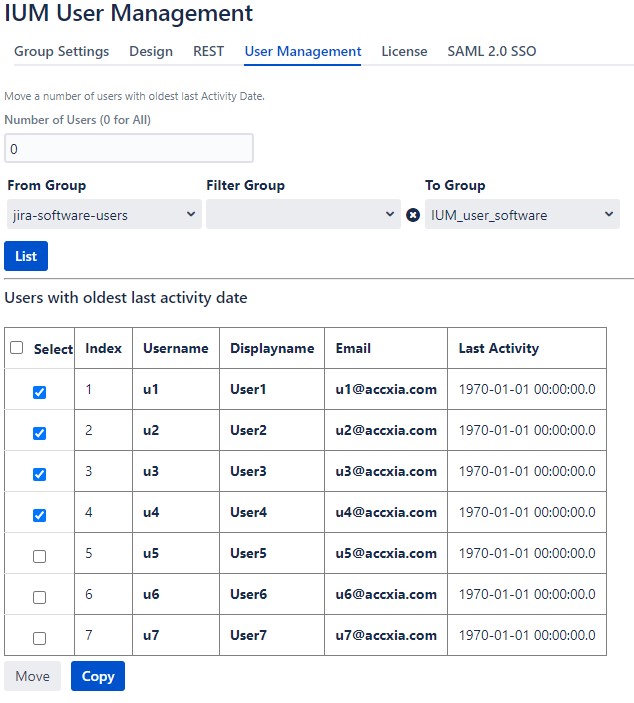Screen dimensions: 634x703
Task: Clear the Filter Group with the x icon
Action: [413, 215]
